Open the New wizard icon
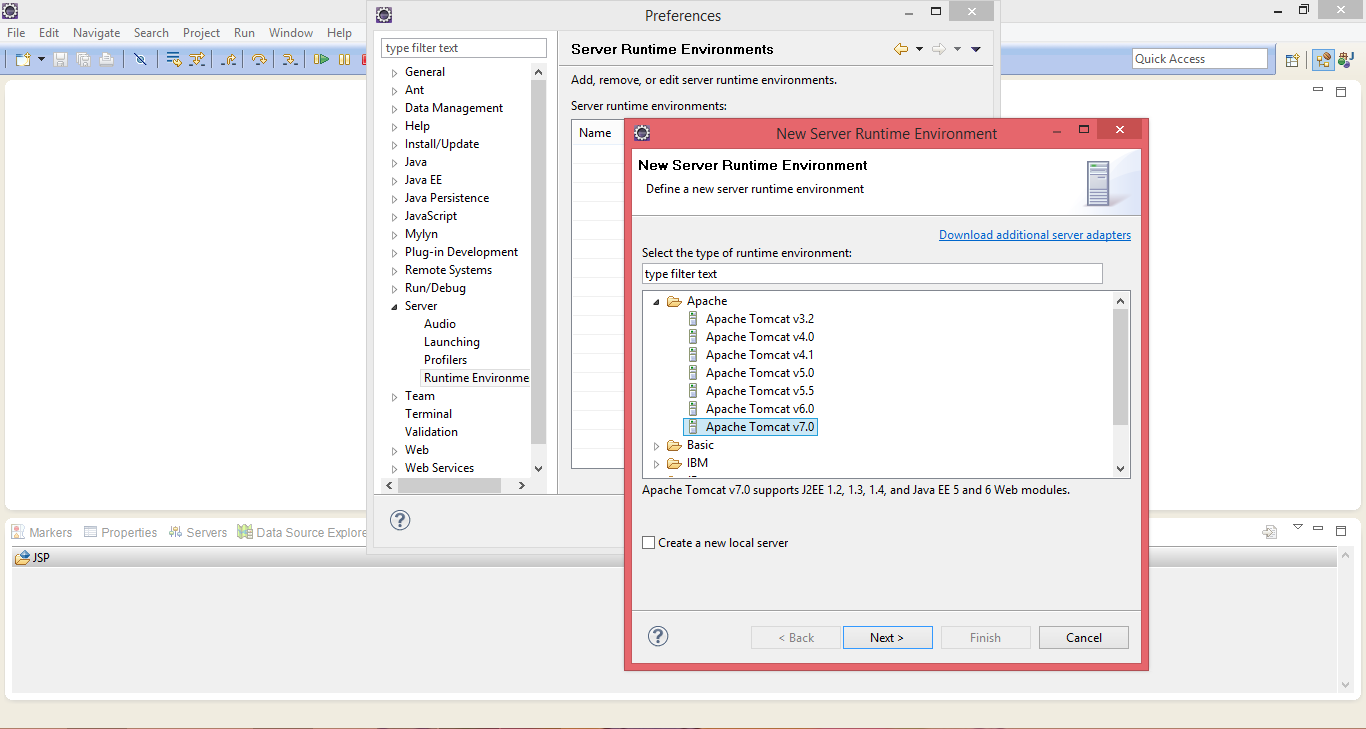The height and width of the screenshot is (729, 1366). [19, 59]
